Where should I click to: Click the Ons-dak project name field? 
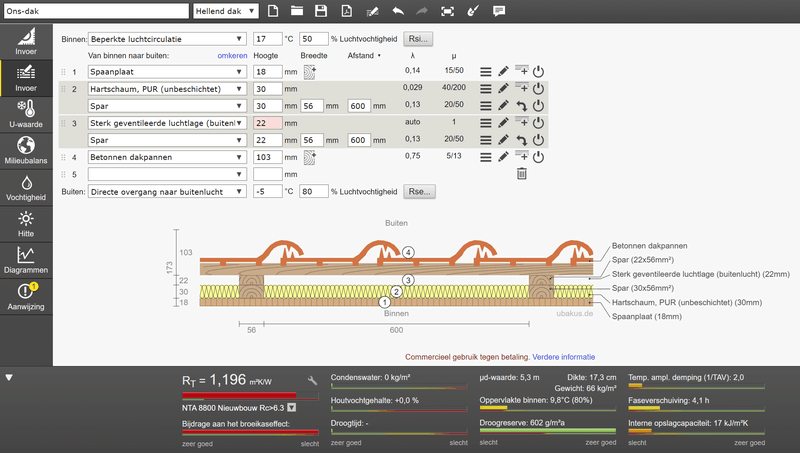(x=95, y=10)
